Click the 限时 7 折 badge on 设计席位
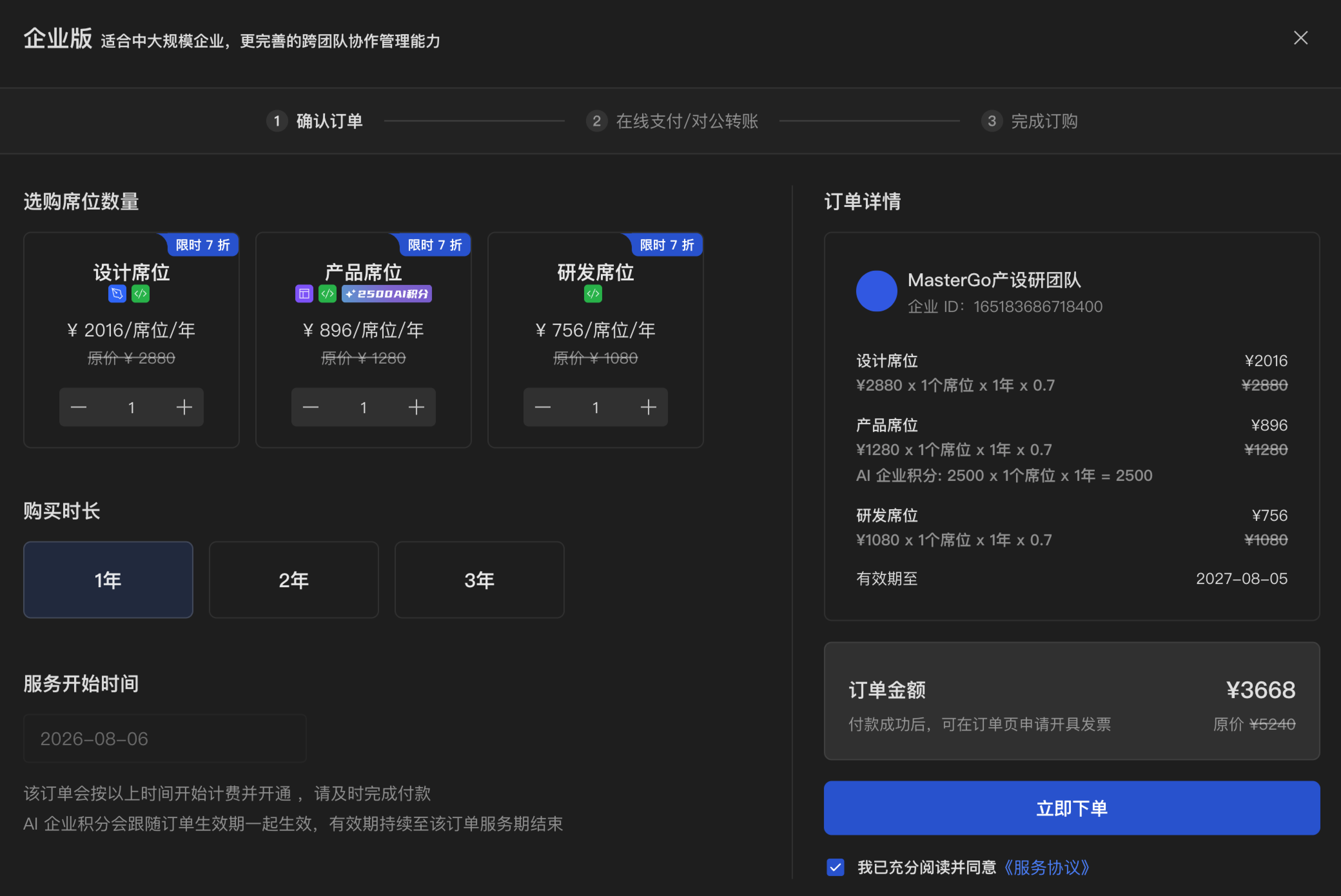 pyautogui.click(x=202, y=245)
